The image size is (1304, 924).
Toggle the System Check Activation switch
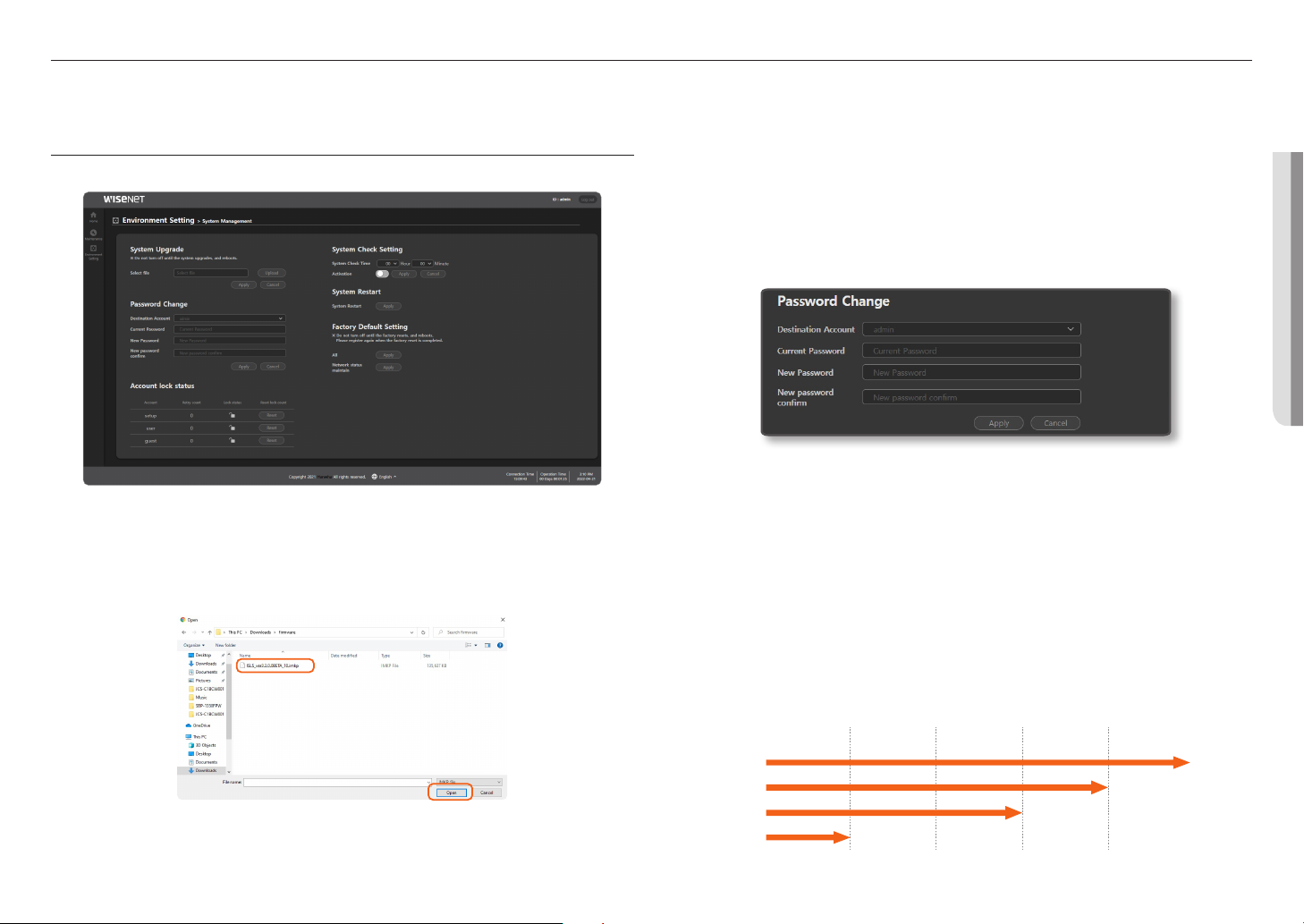click(382, 274)
